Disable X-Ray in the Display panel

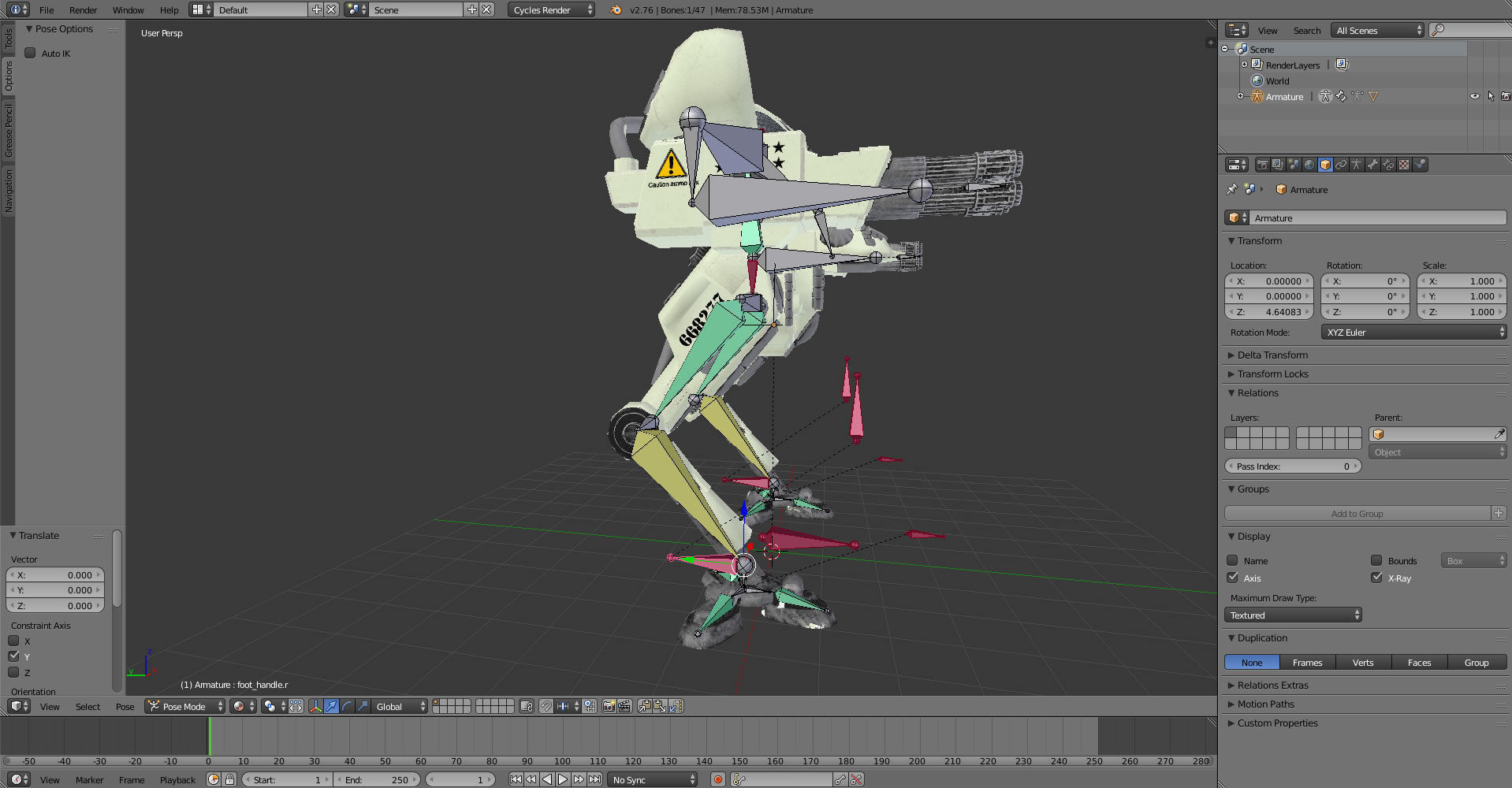pos(1377,578)
